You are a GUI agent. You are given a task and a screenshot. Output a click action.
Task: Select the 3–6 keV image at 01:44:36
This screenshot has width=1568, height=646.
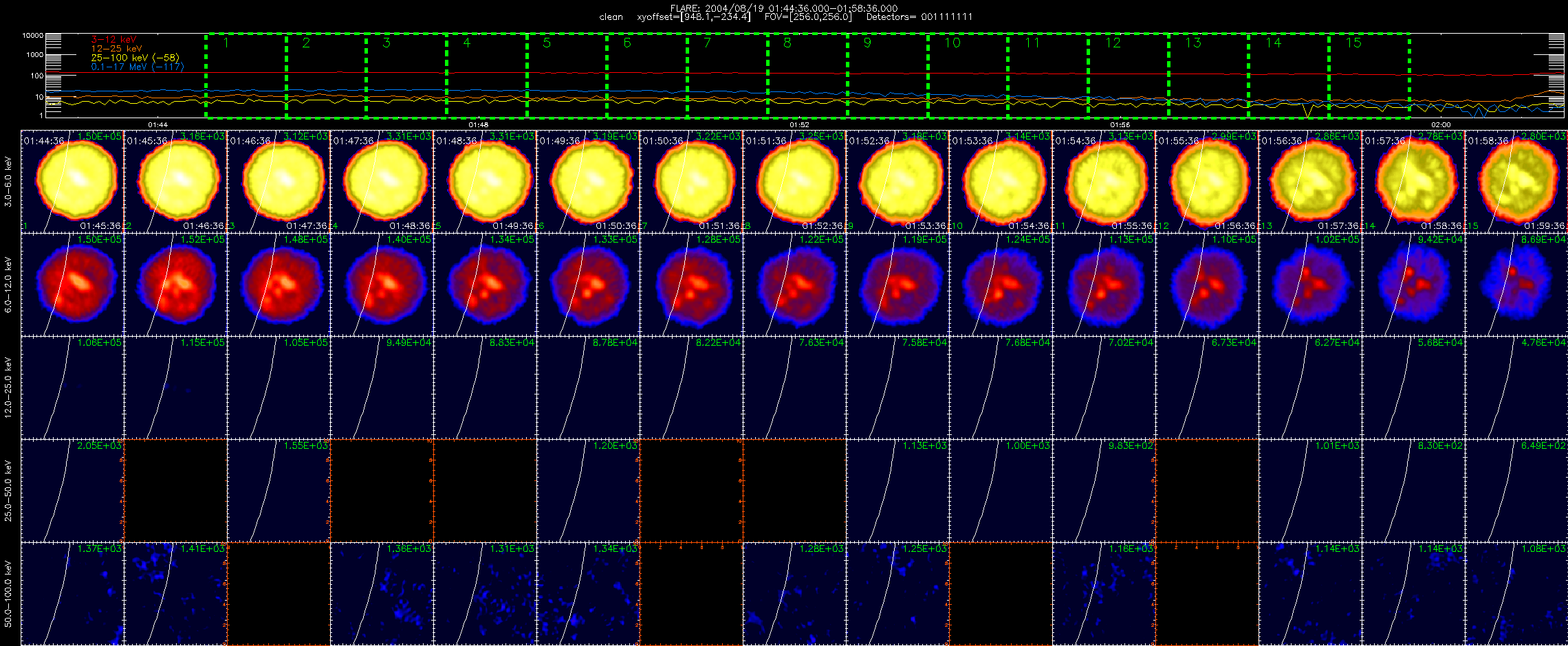[x=72, y=181]
